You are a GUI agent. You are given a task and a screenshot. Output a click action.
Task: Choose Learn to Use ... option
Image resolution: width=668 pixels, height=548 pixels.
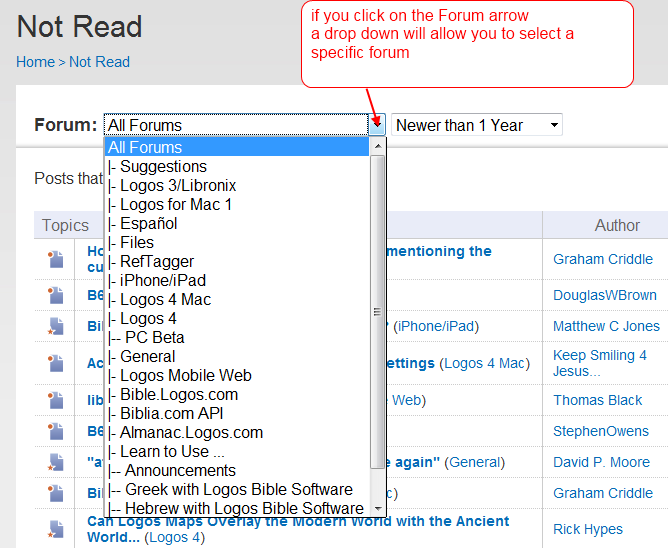(237, 451)
